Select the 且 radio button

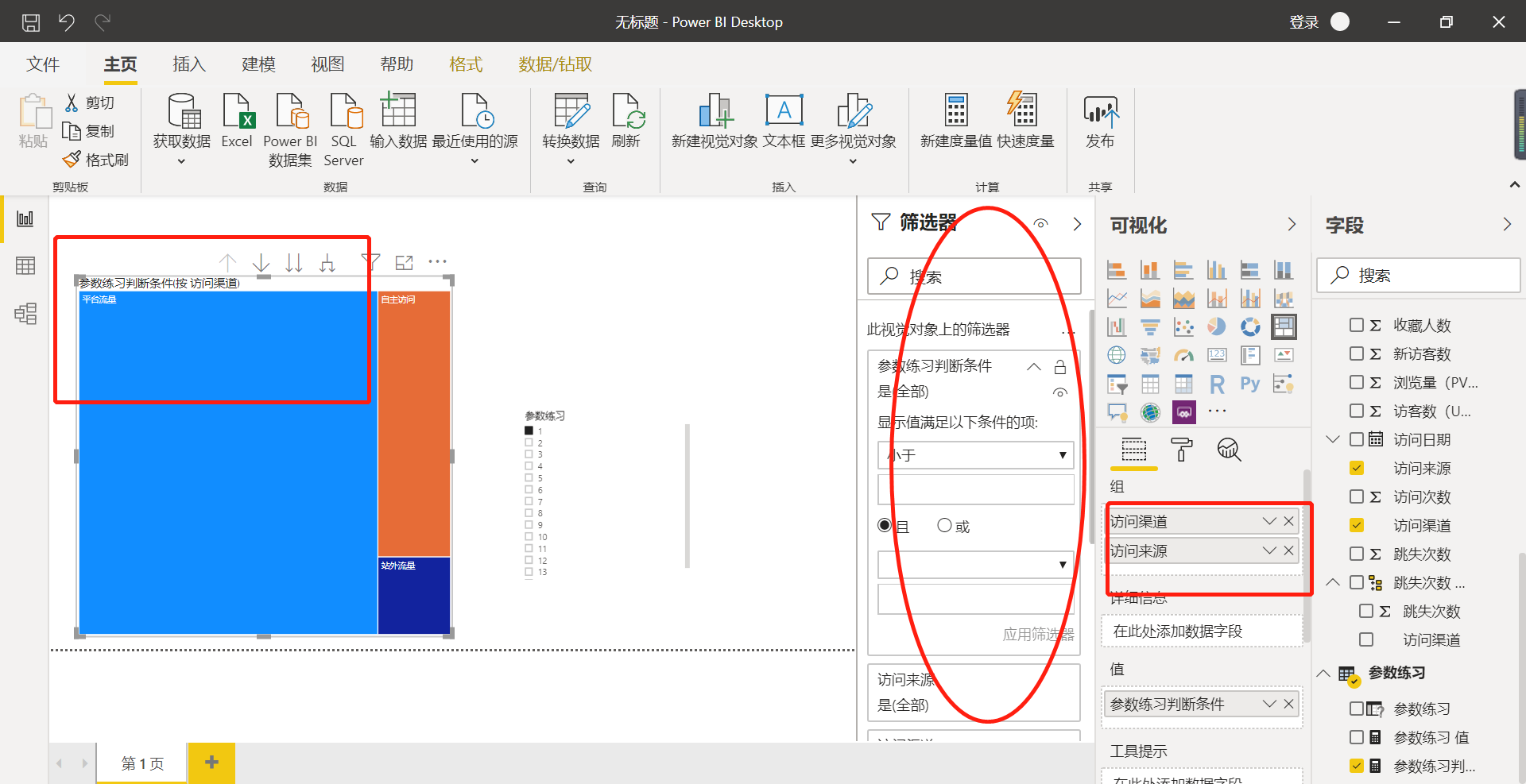(x=885, y=525)
